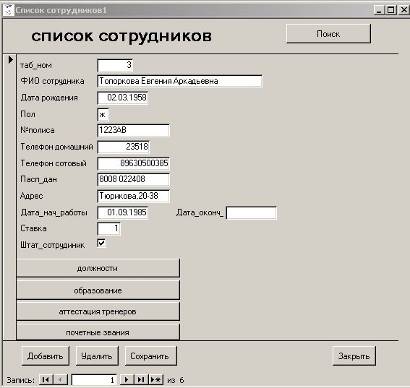Go to first record navigation arrow
This screenshot has height=388, width=410.
pos(46,380)
